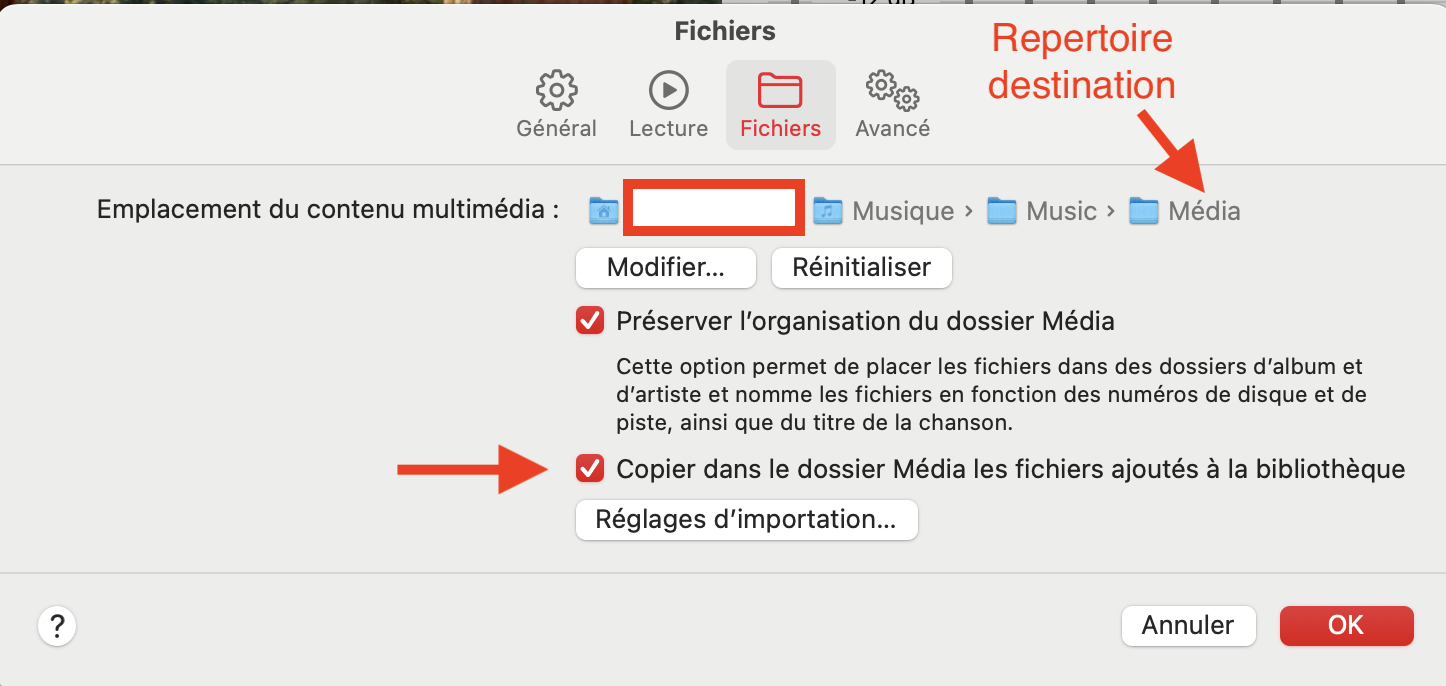Click the chevron after Music in path
Screen dimensions: 1446x686
coord(1110,211)
